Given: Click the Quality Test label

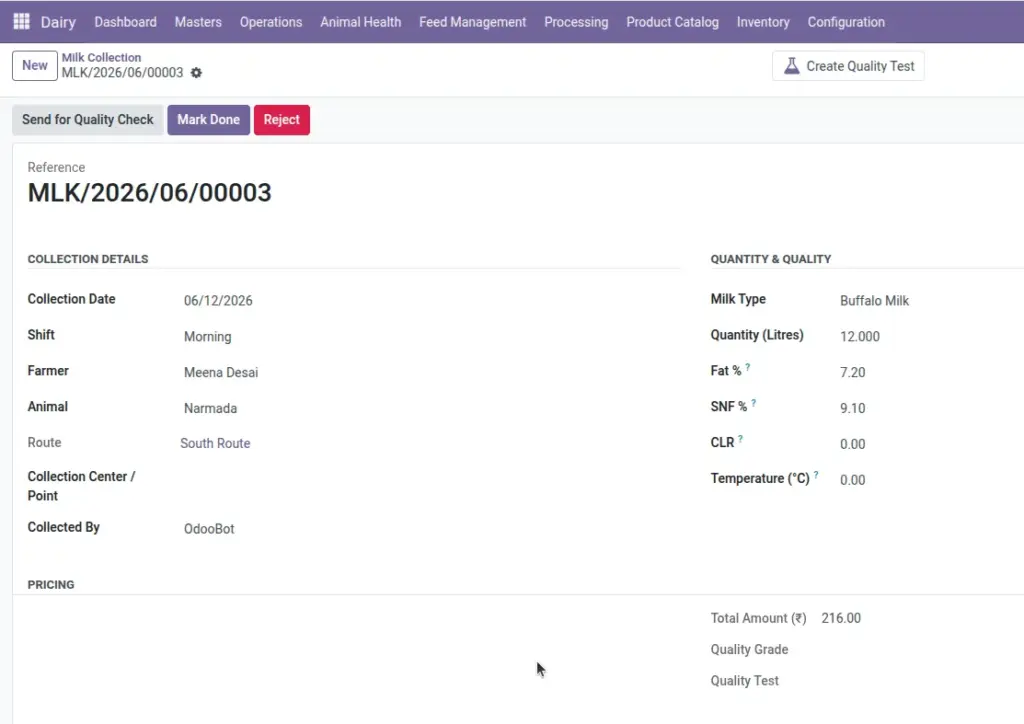Looking at the screenshot, I should click(744, 681).
